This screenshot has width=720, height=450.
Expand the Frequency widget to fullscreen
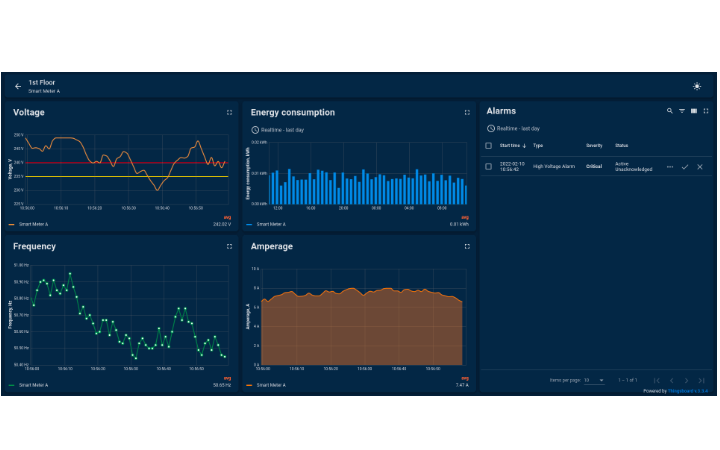coord(229,246)
